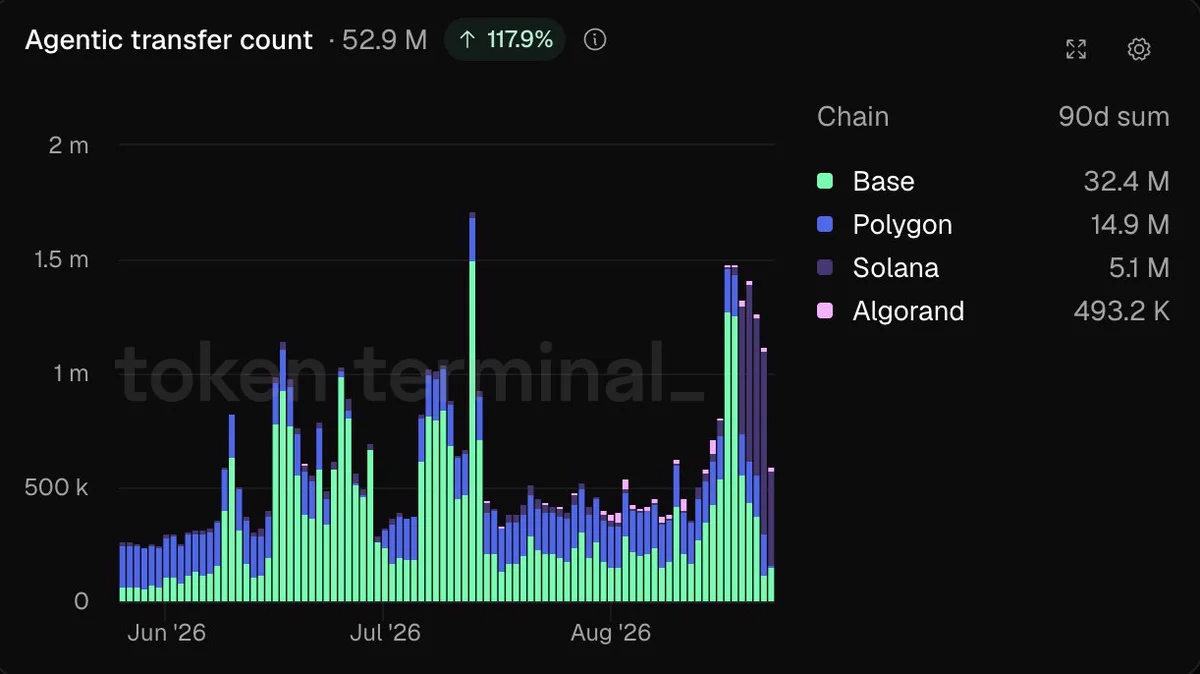The image size is (1200, 674).
Task: Click the 52.9 M total value
Action: (386, 40)
